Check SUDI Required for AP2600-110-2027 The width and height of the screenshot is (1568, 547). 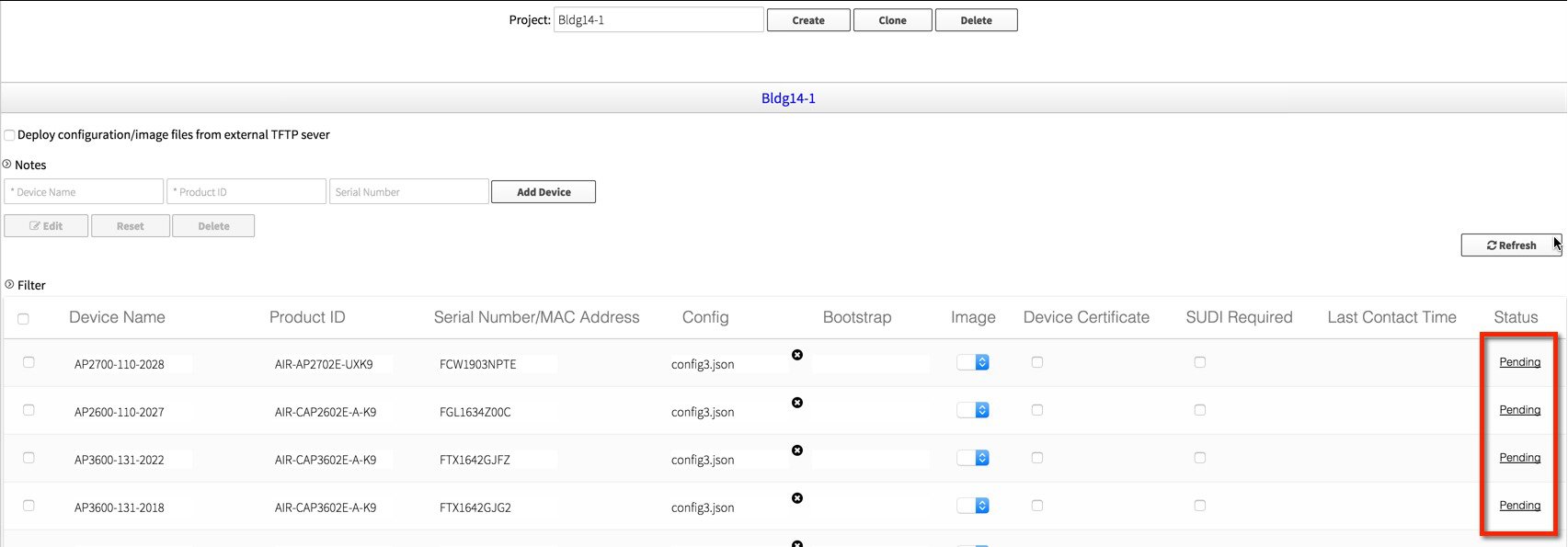(1200, 410)
